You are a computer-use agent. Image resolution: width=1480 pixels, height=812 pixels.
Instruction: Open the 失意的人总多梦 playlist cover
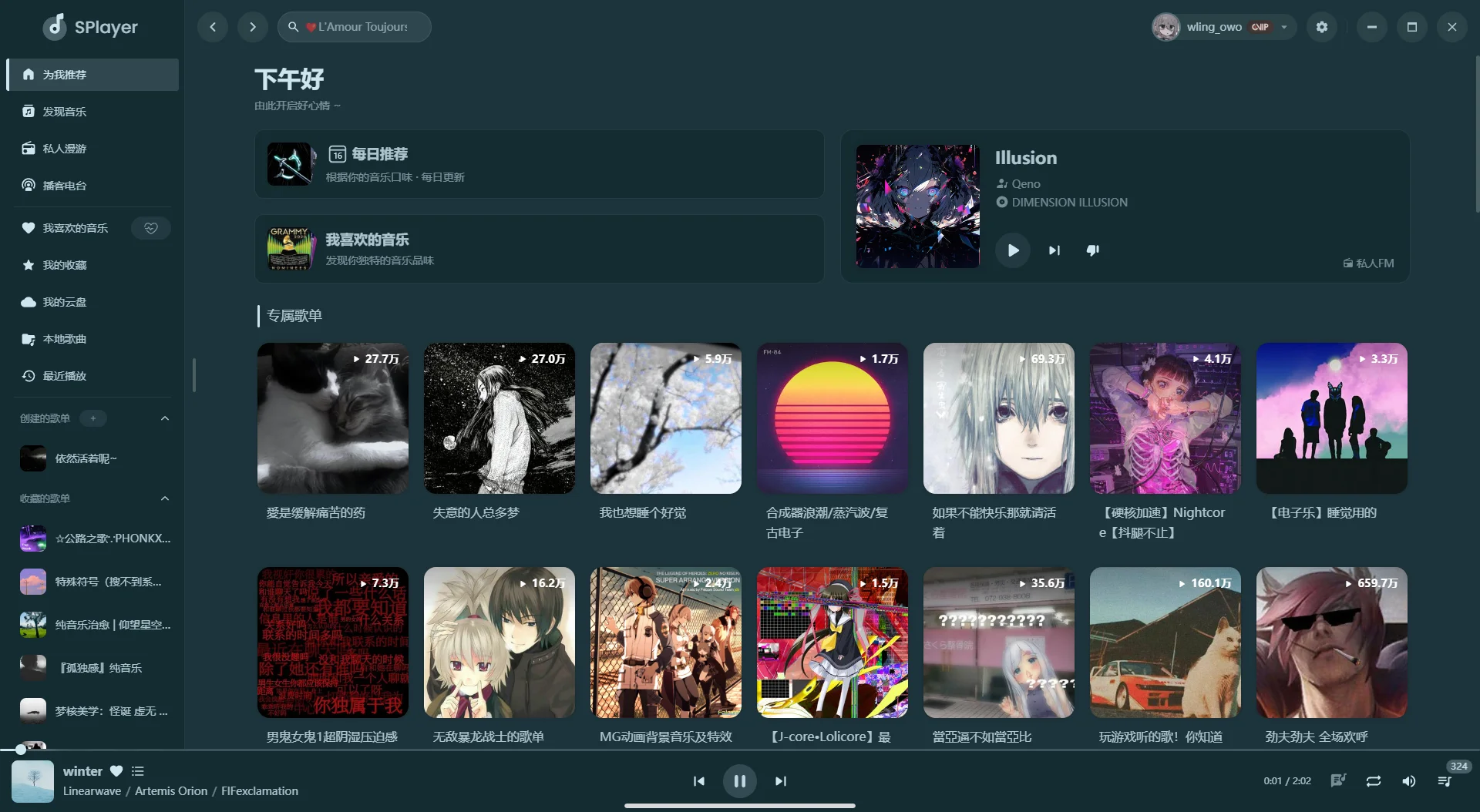point(499,418)
